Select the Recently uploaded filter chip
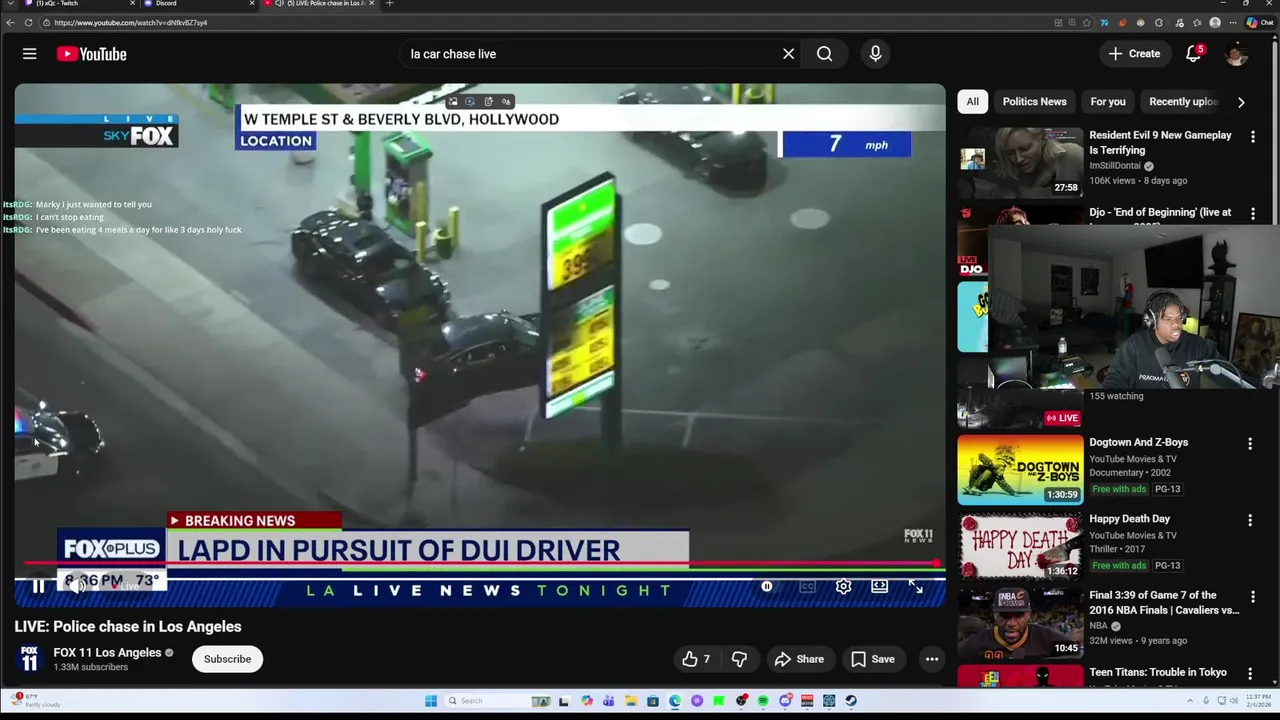 click(x=1183, y=101)
